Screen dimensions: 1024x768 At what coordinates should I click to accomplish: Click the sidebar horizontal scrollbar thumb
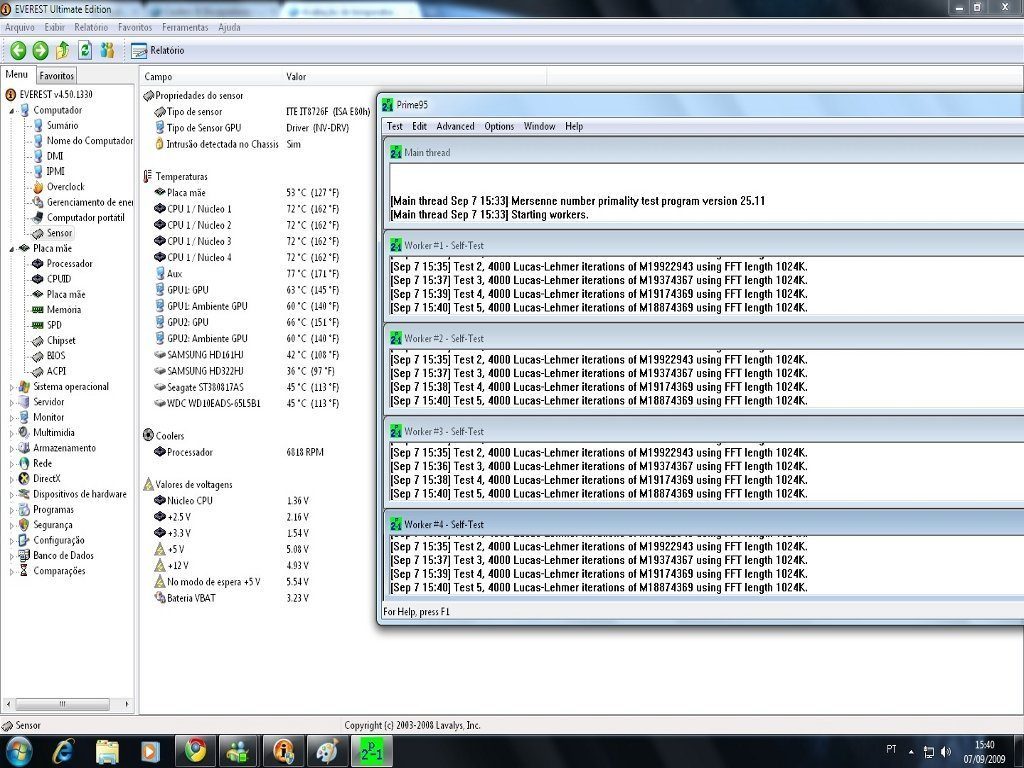click(63, 705)
